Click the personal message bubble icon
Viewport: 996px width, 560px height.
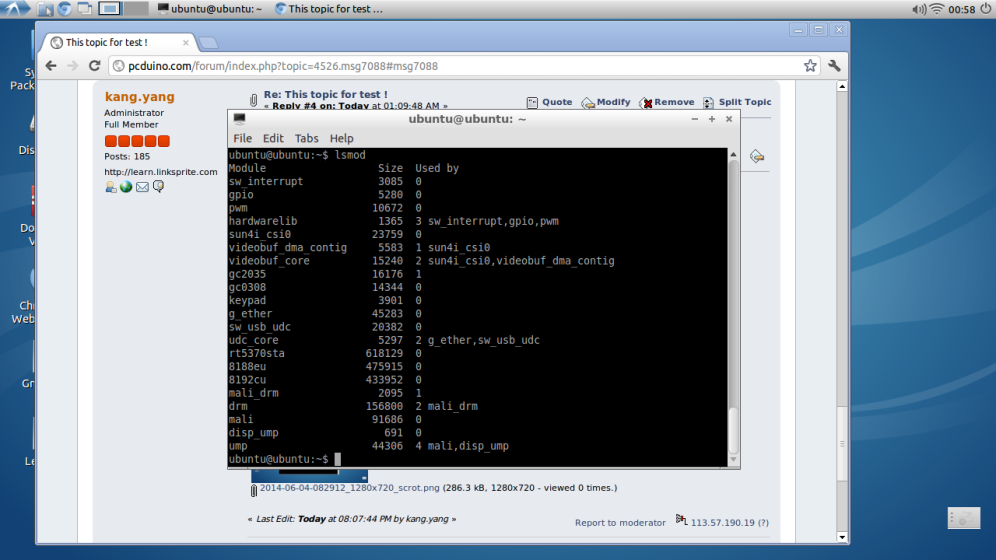(x=158, y=187)
